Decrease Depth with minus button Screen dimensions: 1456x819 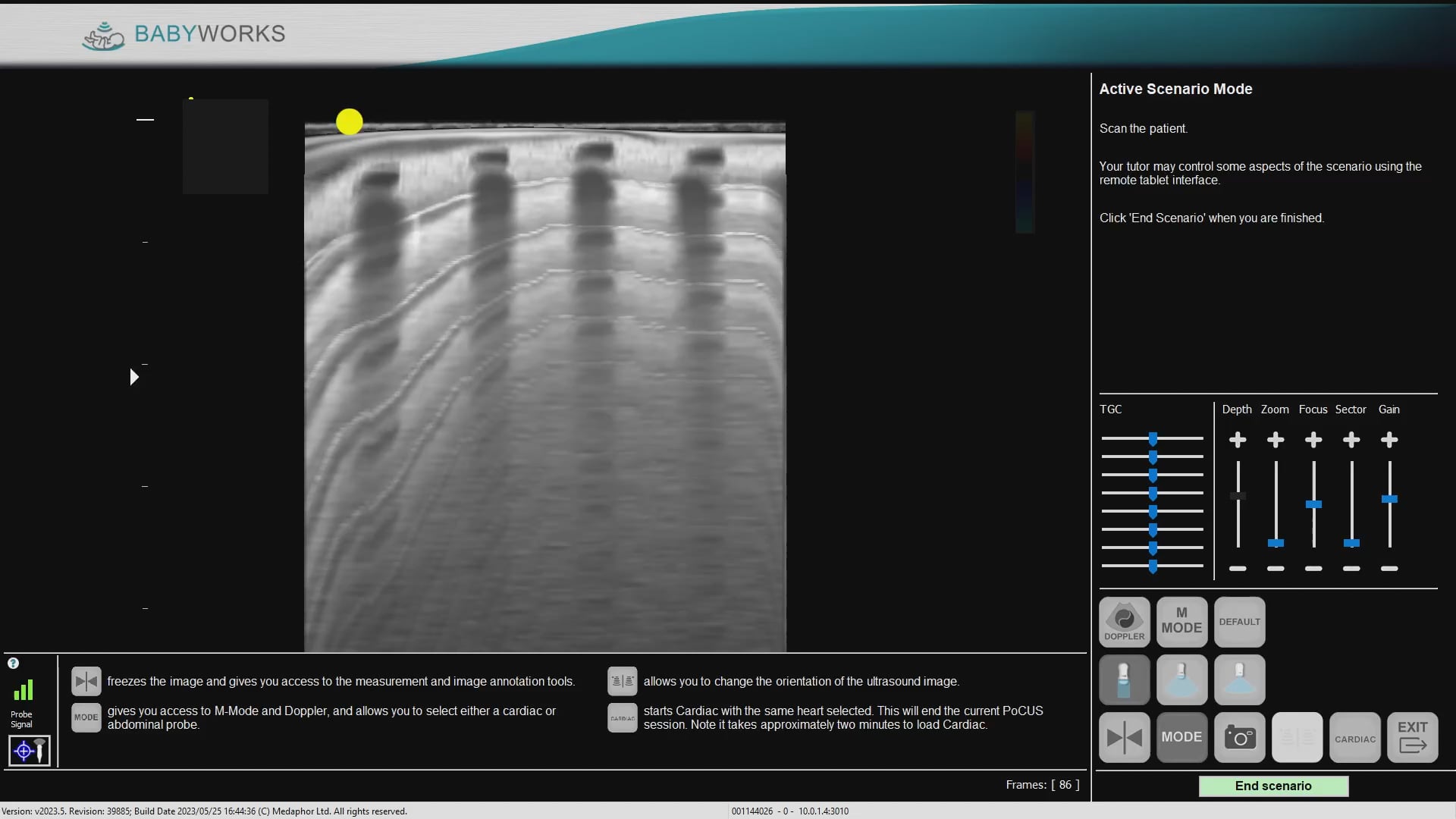(1238, 569)
